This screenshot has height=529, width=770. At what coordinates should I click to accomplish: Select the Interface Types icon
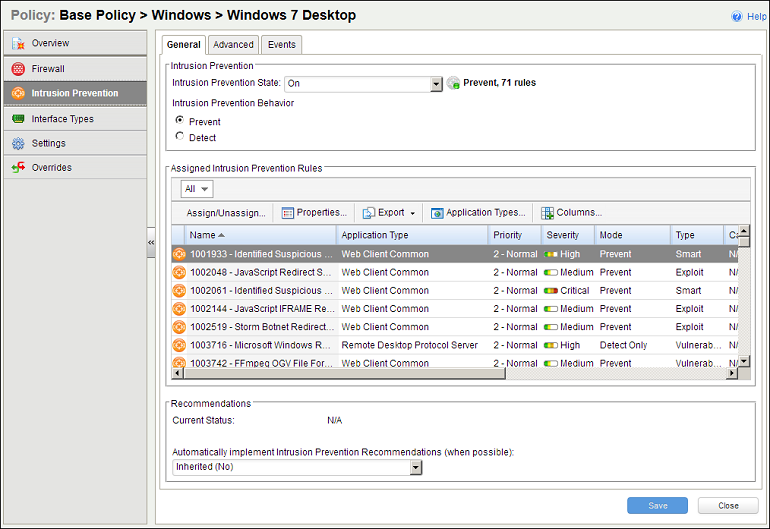coord(18,119)
